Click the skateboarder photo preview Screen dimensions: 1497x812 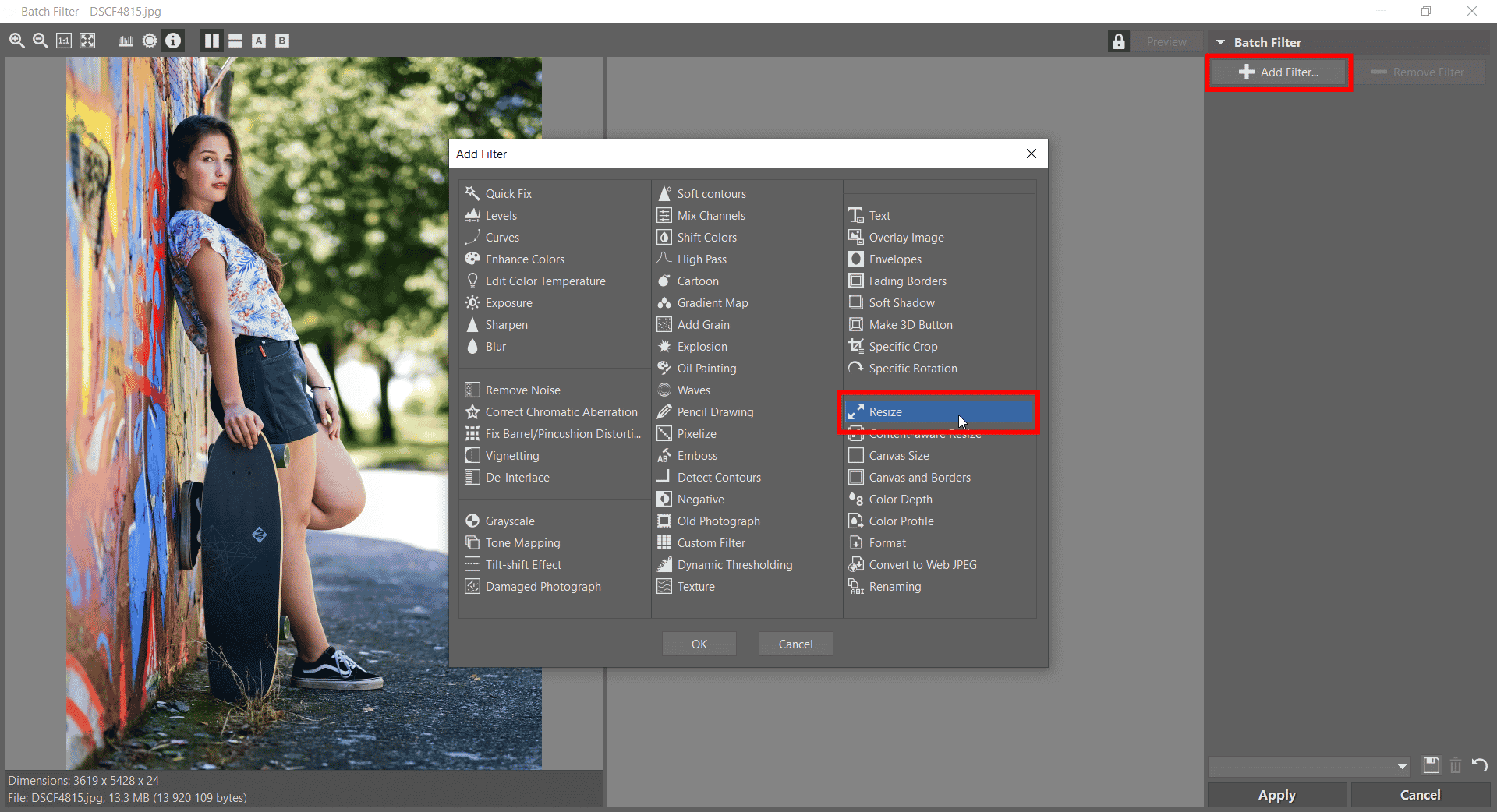pyautogui.click(x=304, y=413)
